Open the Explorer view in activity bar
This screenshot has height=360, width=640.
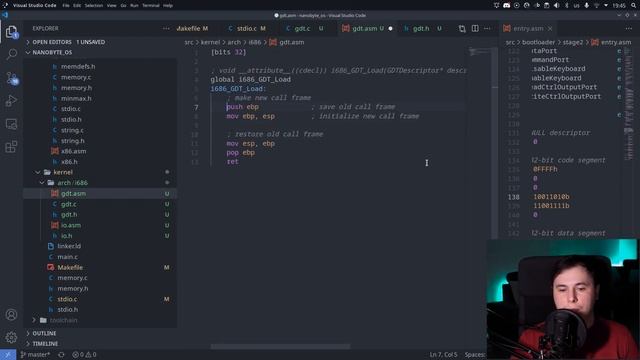pos(11,32)
